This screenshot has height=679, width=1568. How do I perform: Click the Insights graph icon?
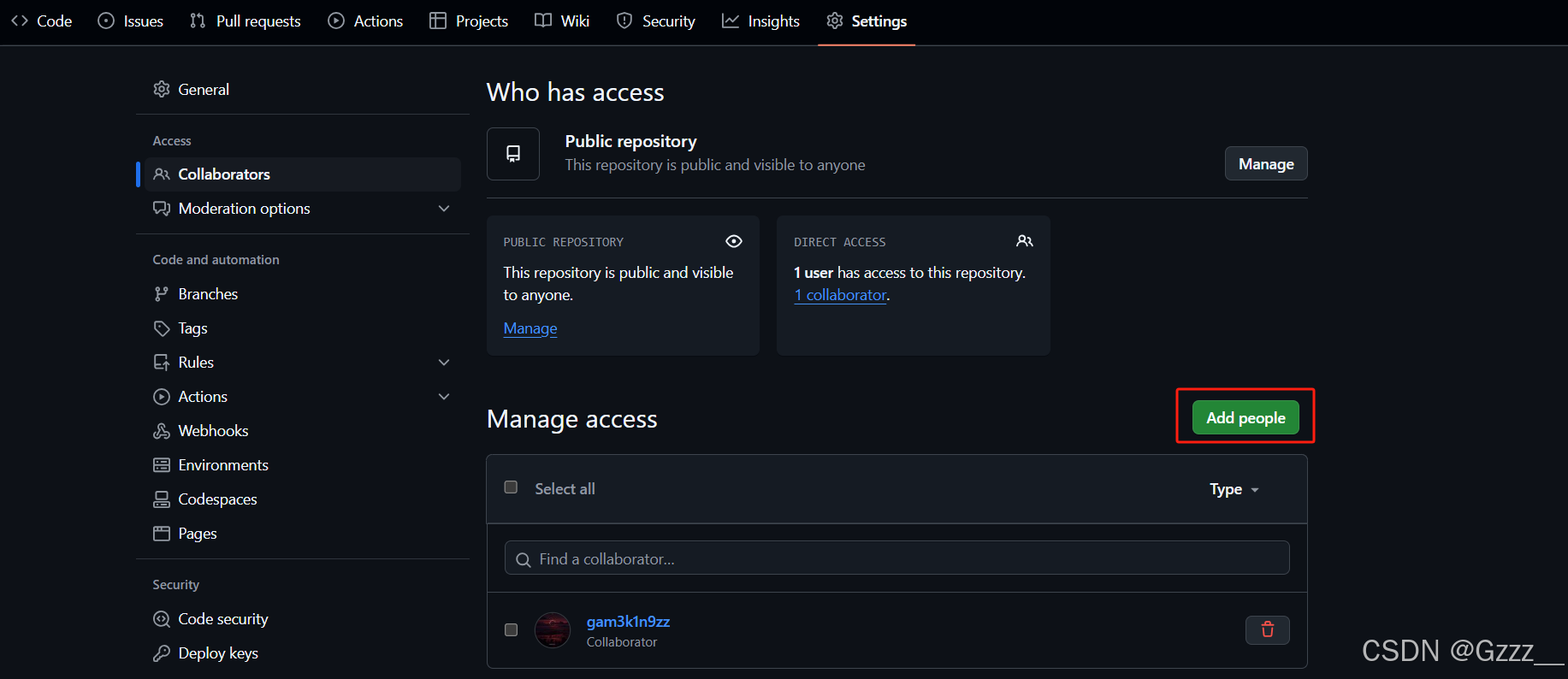[730, 21]
